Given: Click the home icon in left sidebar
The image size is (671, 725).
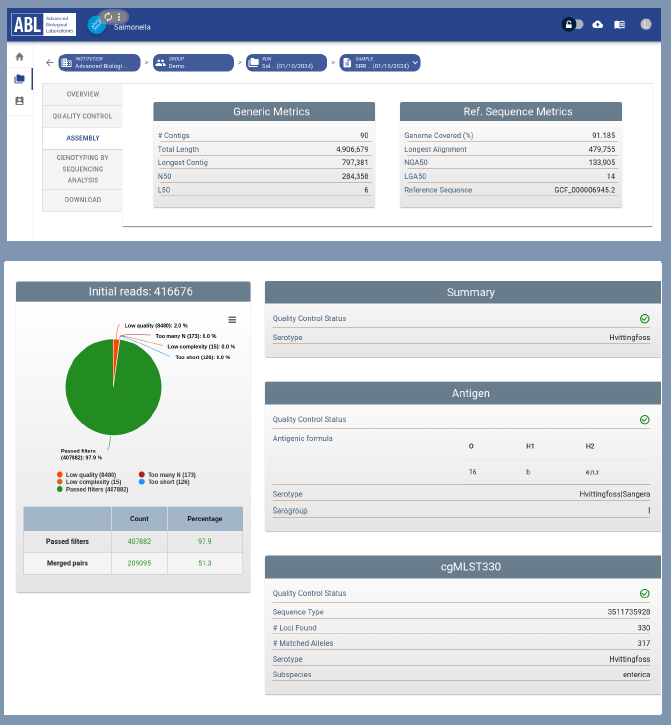Looking at the screenshot, I should [19, 57].
